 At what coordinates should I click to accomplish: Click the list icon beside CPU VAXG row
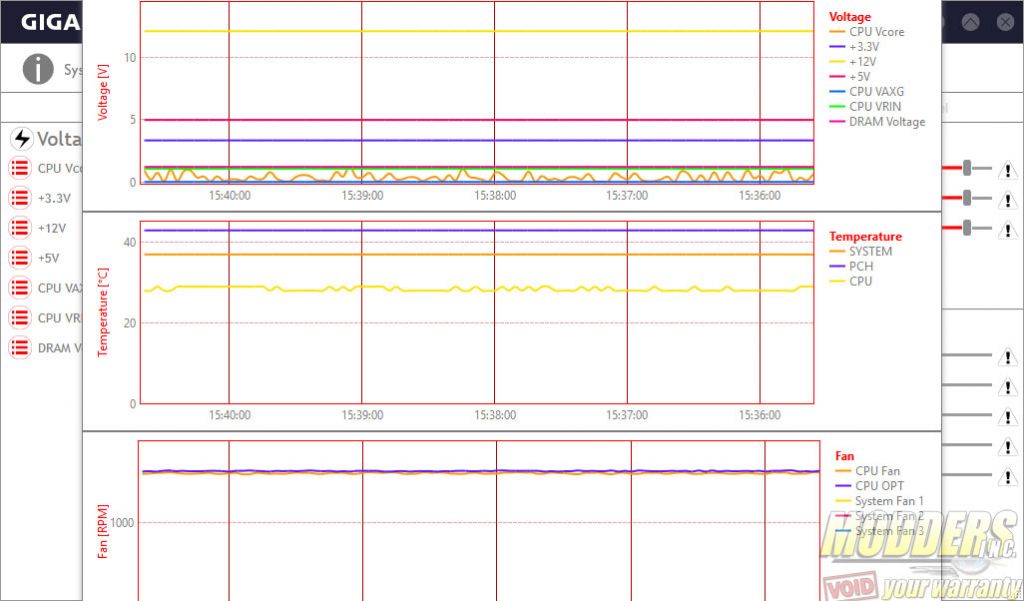[x=20, y=287]
